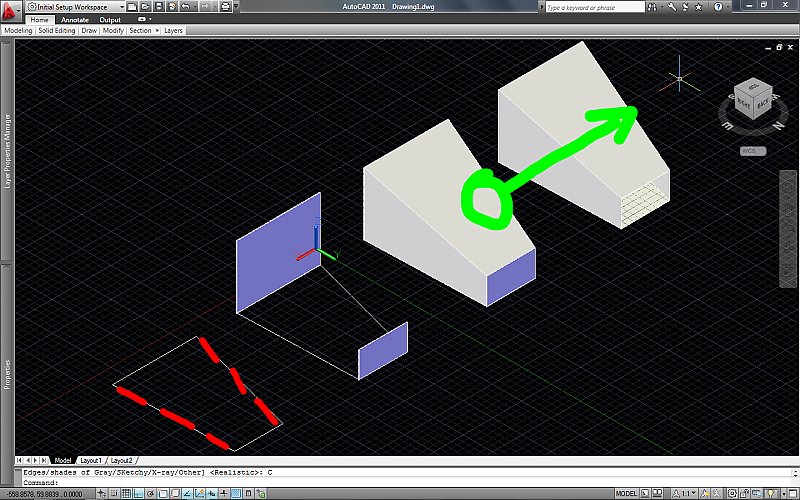Image resolution: width=800 pixels, height=500 pixels.
Task: Open the Solid Editing panel
Action: pos(57,31)
